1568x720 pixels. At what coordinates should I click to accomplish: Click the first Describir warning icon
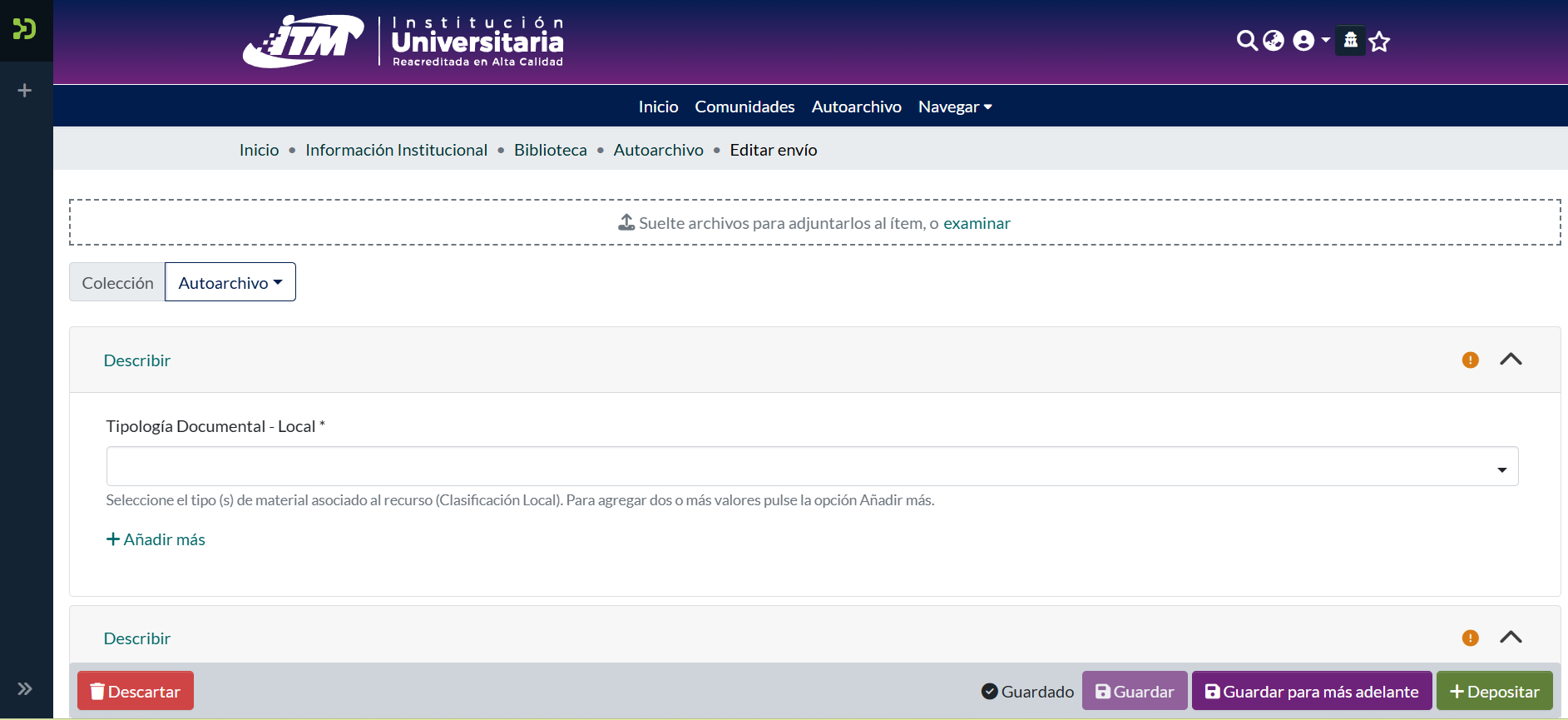1470,360
